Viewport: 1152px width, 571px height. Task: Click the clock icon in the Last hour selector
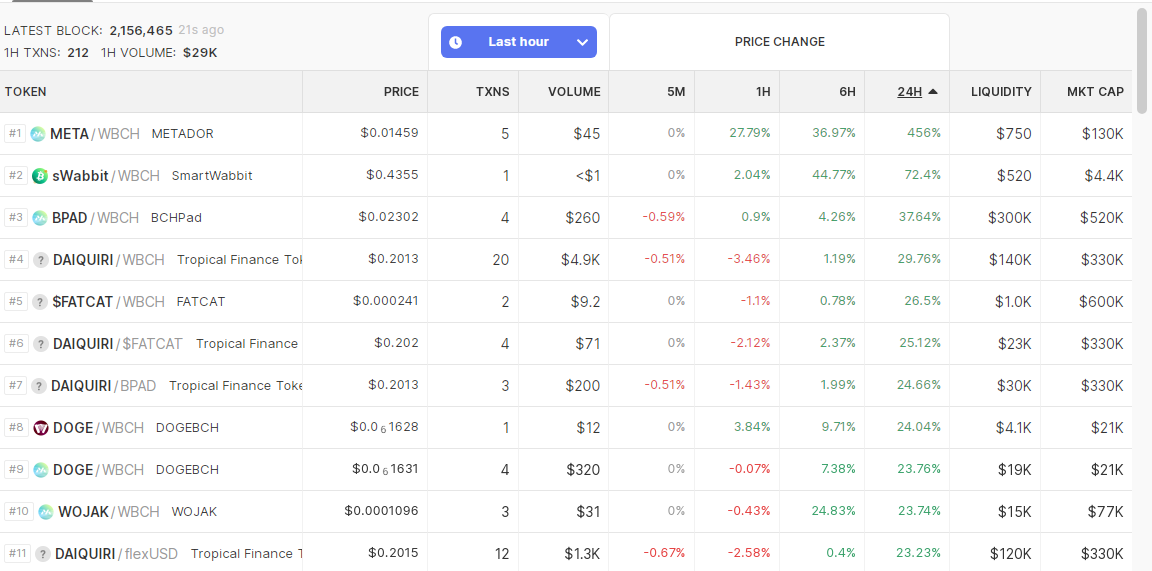[x=456, y=42]
